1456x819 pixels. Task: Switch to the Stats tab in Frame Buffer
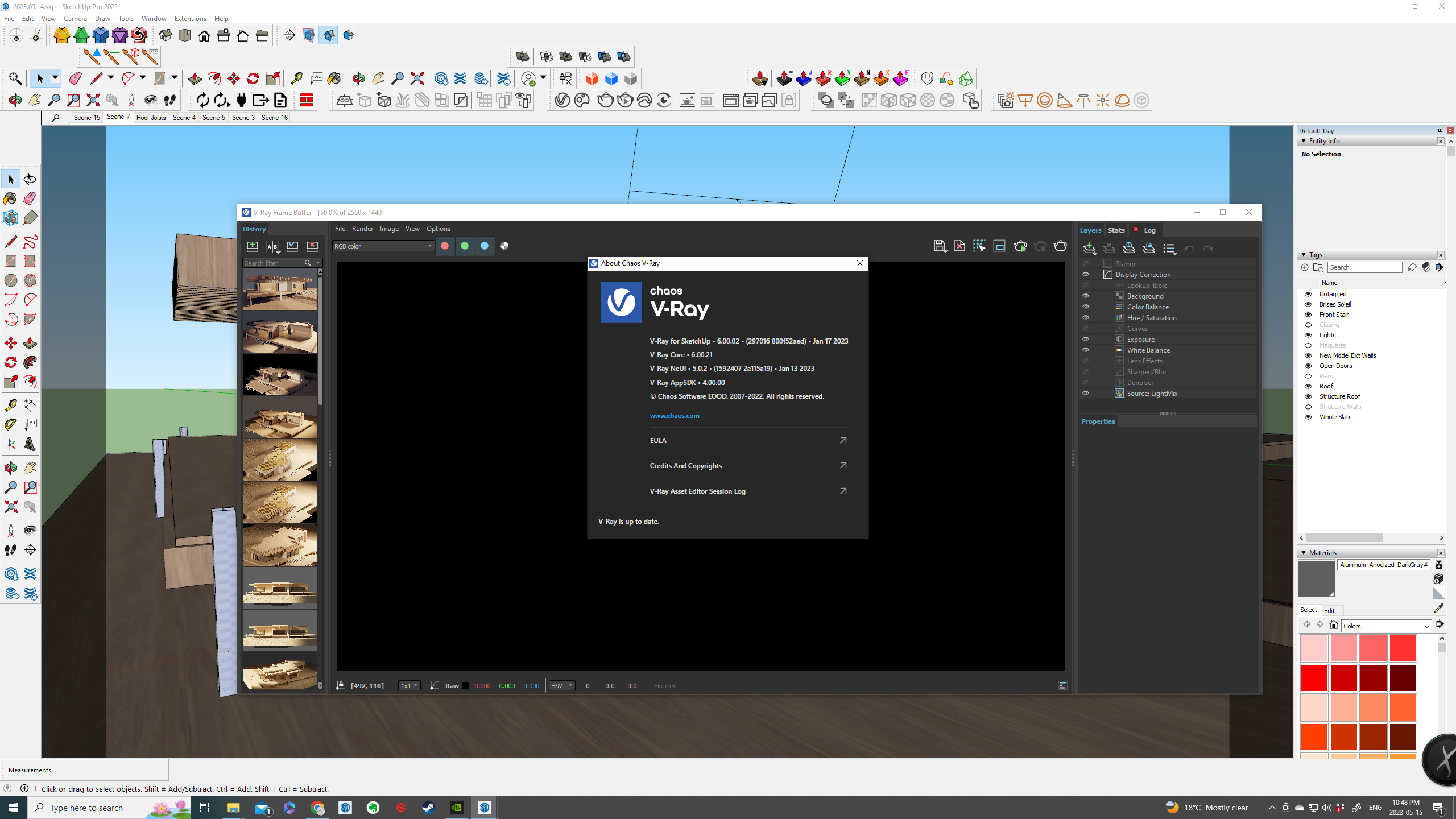[x=1116, y=230]
